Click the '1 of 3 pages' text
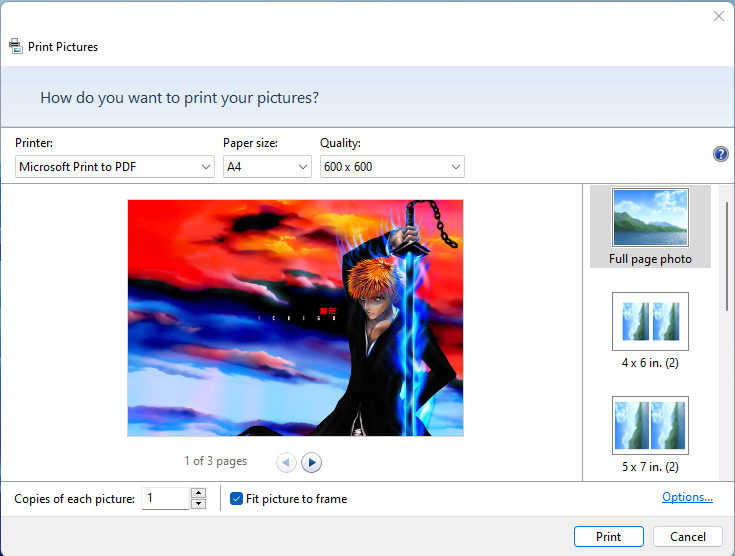Viewport: 735px width, 556px height. pos(216,461)
